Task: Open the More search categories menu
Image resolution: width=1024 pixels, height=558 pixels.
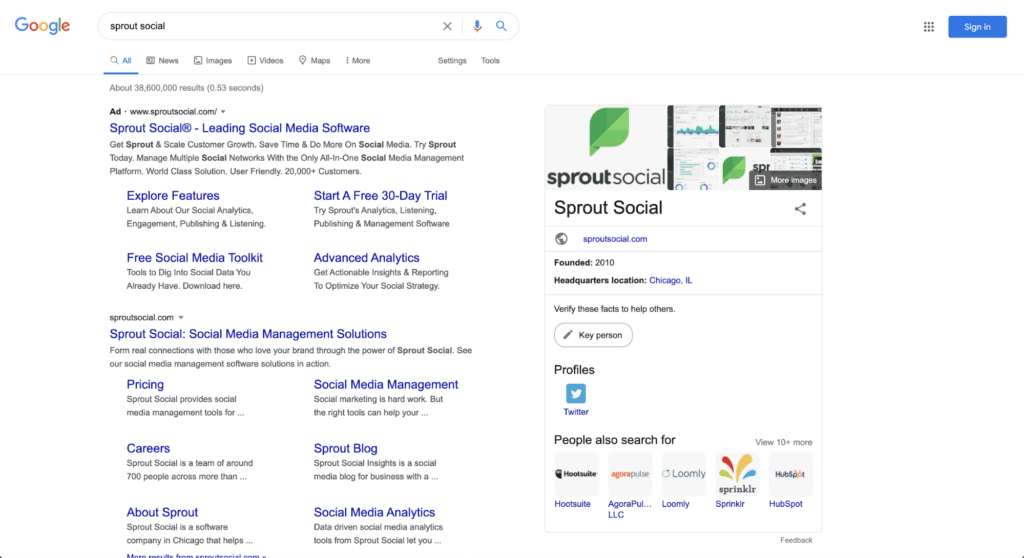Action: click(x=357, y=61)
